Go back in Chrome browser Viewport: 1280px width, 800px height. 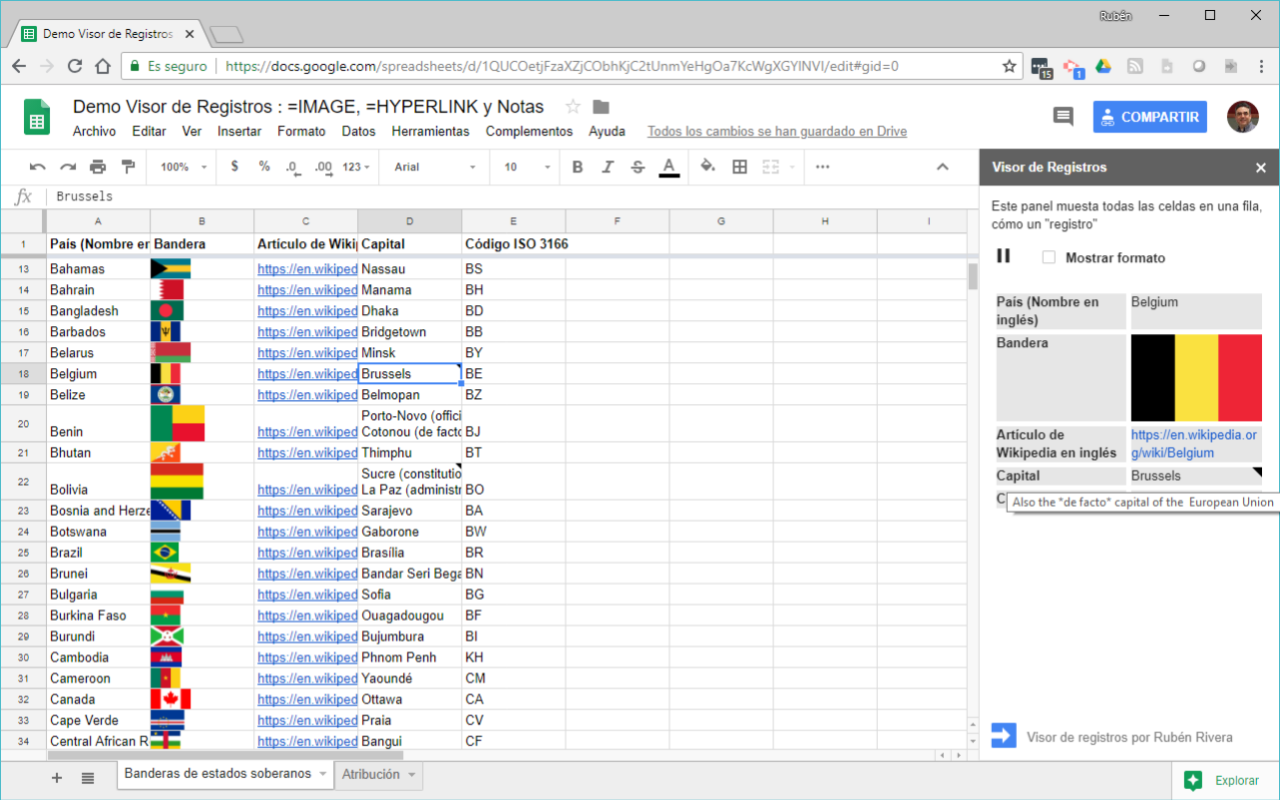pos(19,66)
